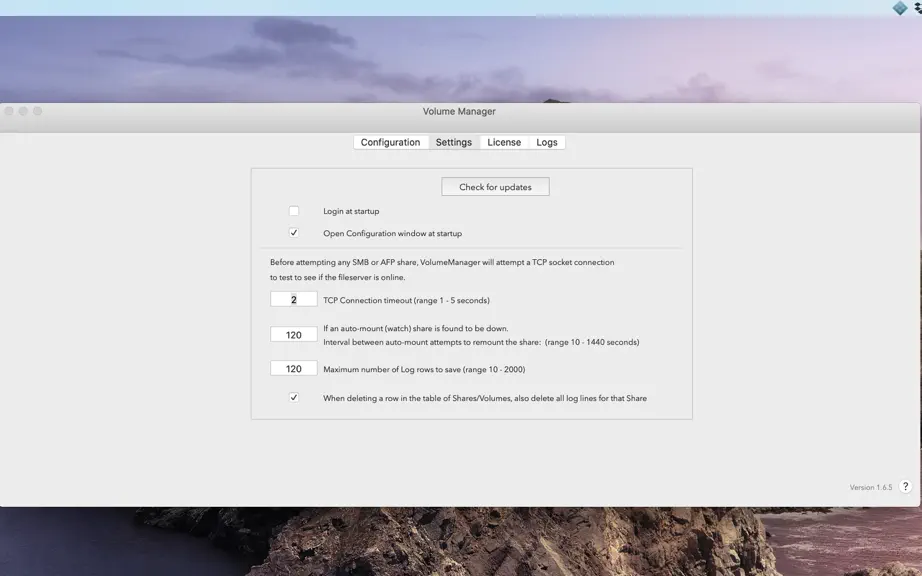Close the Volume Manager window
Image resolution: width=922 pixels, height=576 pixels.
[x=9, y=111]
